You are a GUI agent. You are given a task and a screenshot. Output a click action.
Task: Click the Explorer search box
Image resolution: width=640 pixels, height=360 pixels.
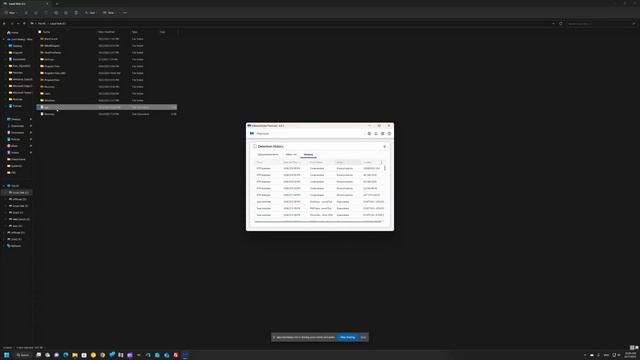tap(601, 24)
